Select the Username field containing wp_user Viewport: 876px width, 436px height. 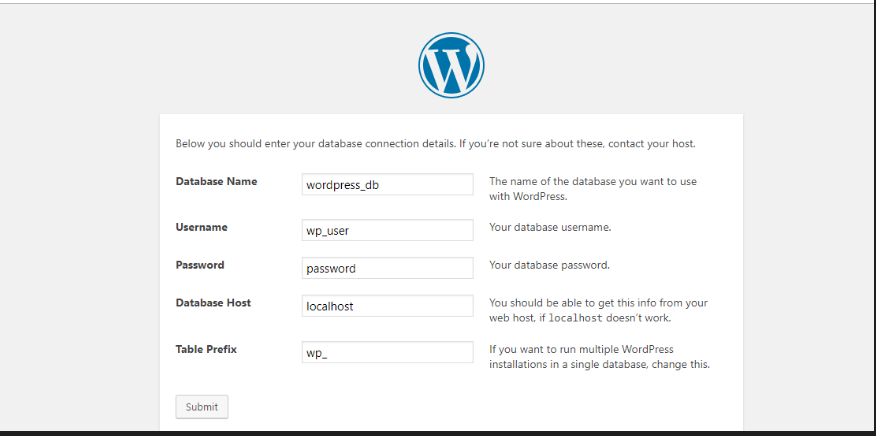[x=387, y=230]
